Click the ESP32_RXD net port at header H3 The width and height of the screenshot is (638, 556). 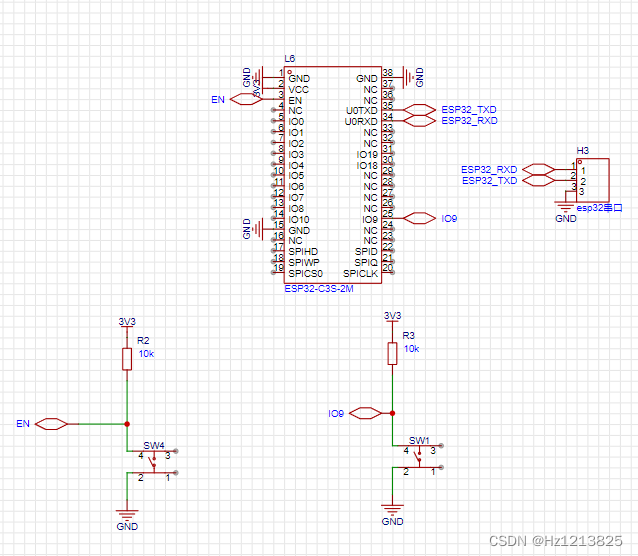[x=538, y=169]
